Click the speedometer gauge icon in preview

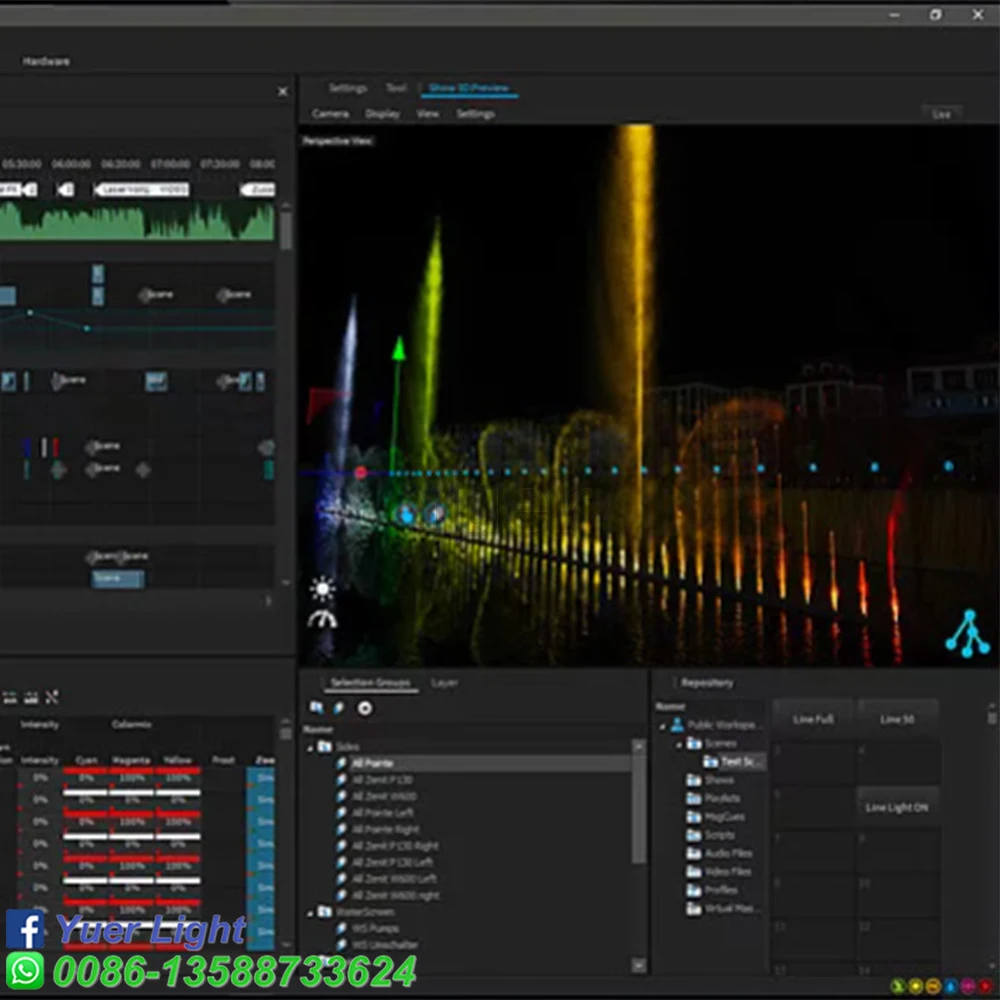pos(323,620)
